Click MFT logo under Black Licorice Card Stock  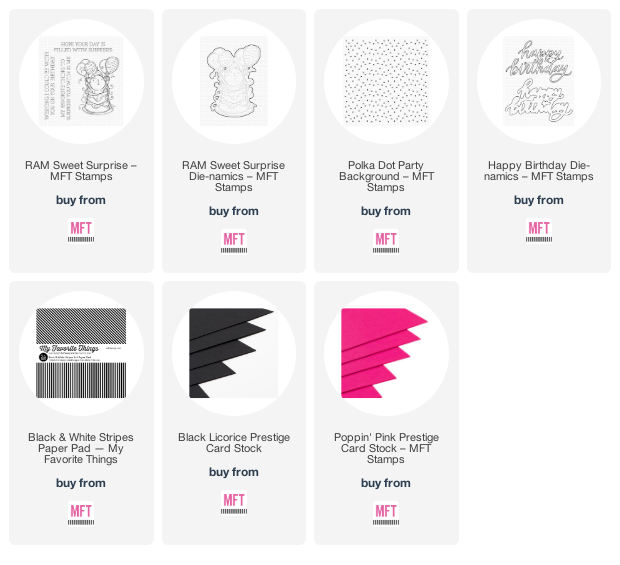(234, 503)
